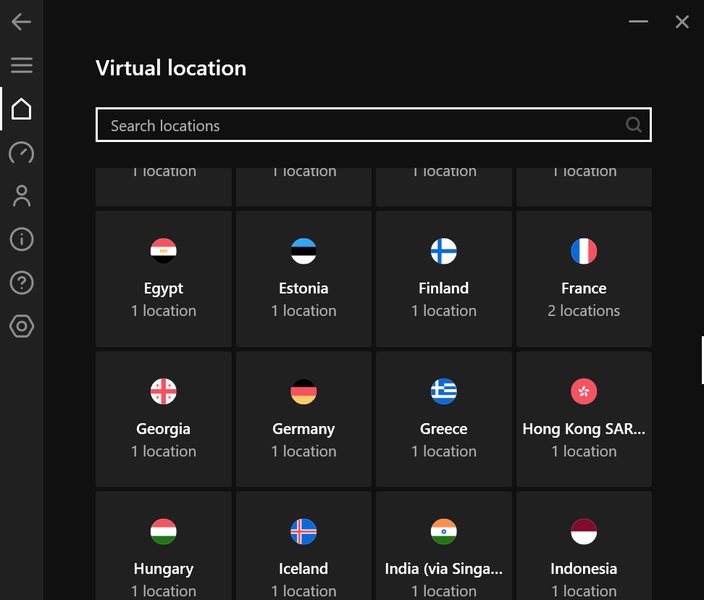Viewport: 704px width, 600px height.
Task: Click the Iceland flag icon
Action: coord(304,531)
